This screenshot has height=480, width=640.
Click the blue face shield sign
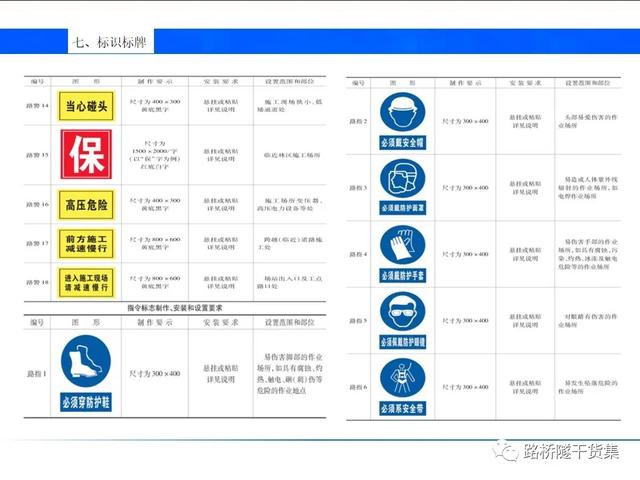pyautogui.click(x=403, y=187)
